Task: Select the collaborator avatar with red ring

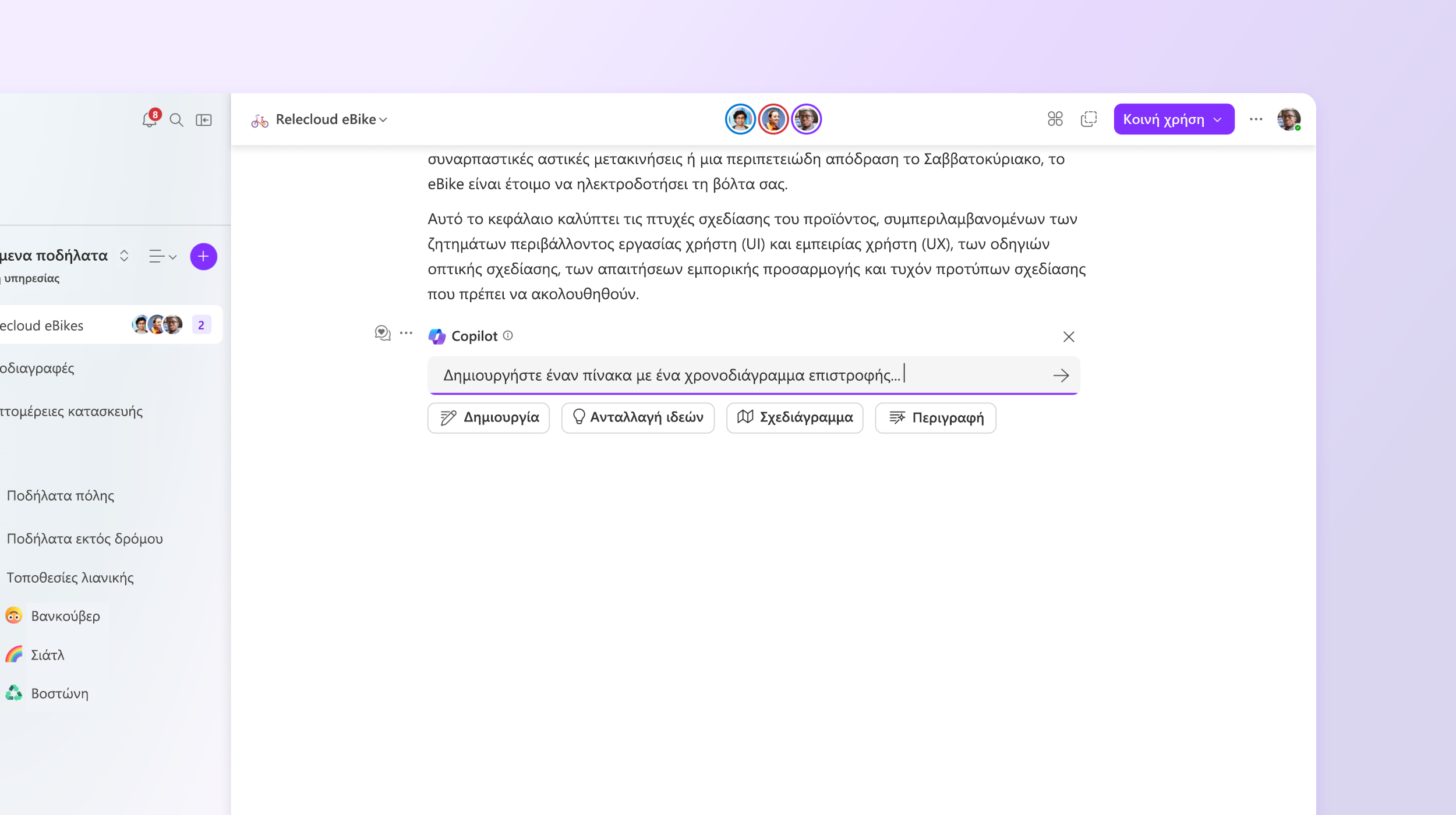Action: point(773,119)
